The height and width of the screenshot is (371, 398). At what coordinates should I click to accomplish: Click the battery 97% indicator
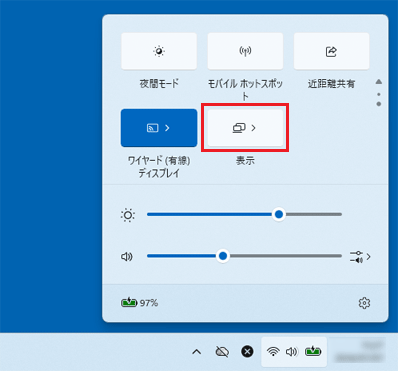139,303
